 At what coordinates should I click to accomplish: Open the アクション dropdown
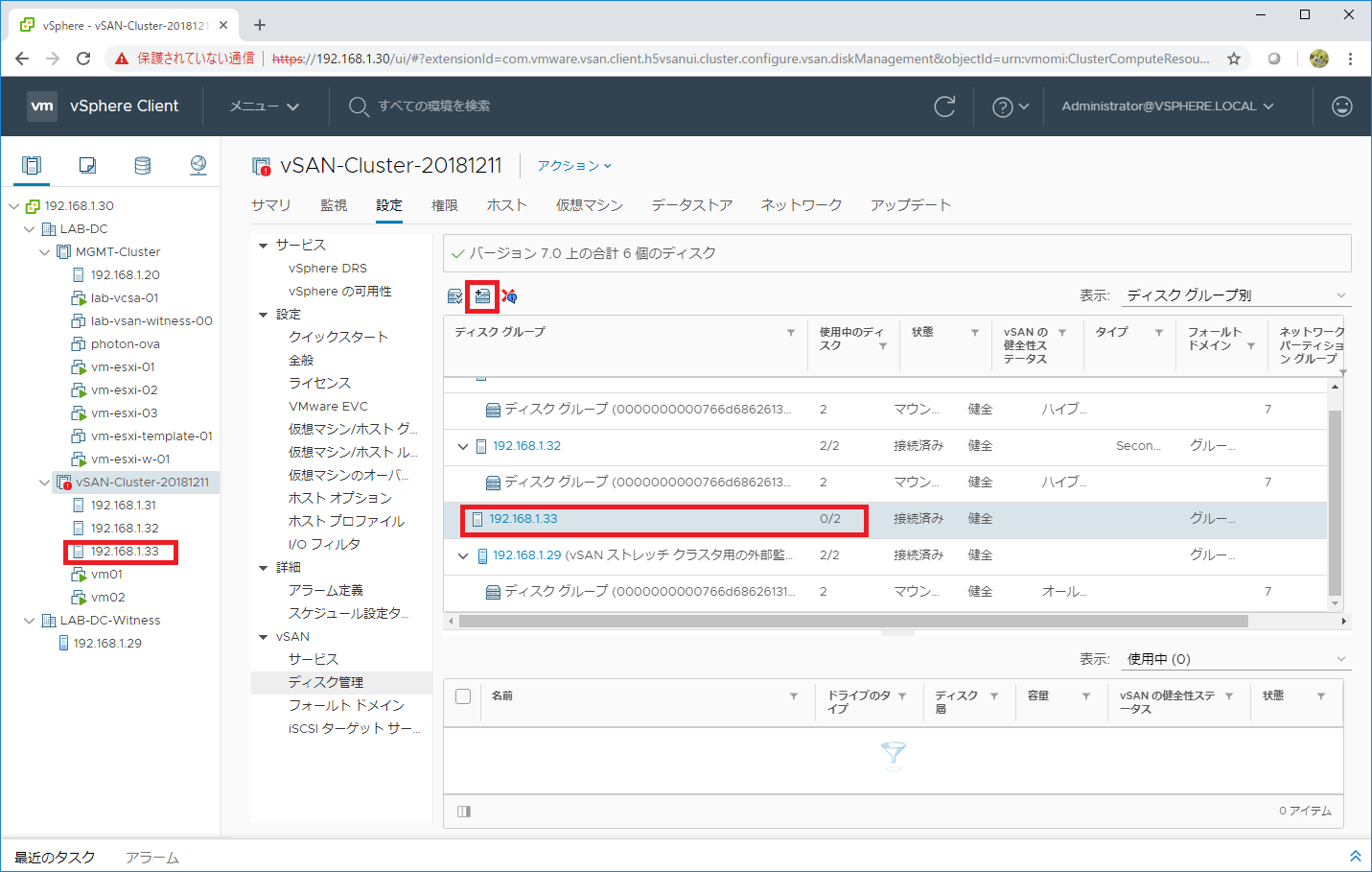point(574,166)
